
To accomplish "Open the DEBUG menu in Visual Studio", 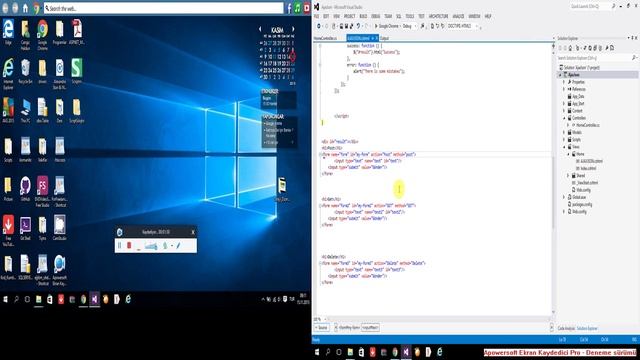I will [x=376, y=16].
